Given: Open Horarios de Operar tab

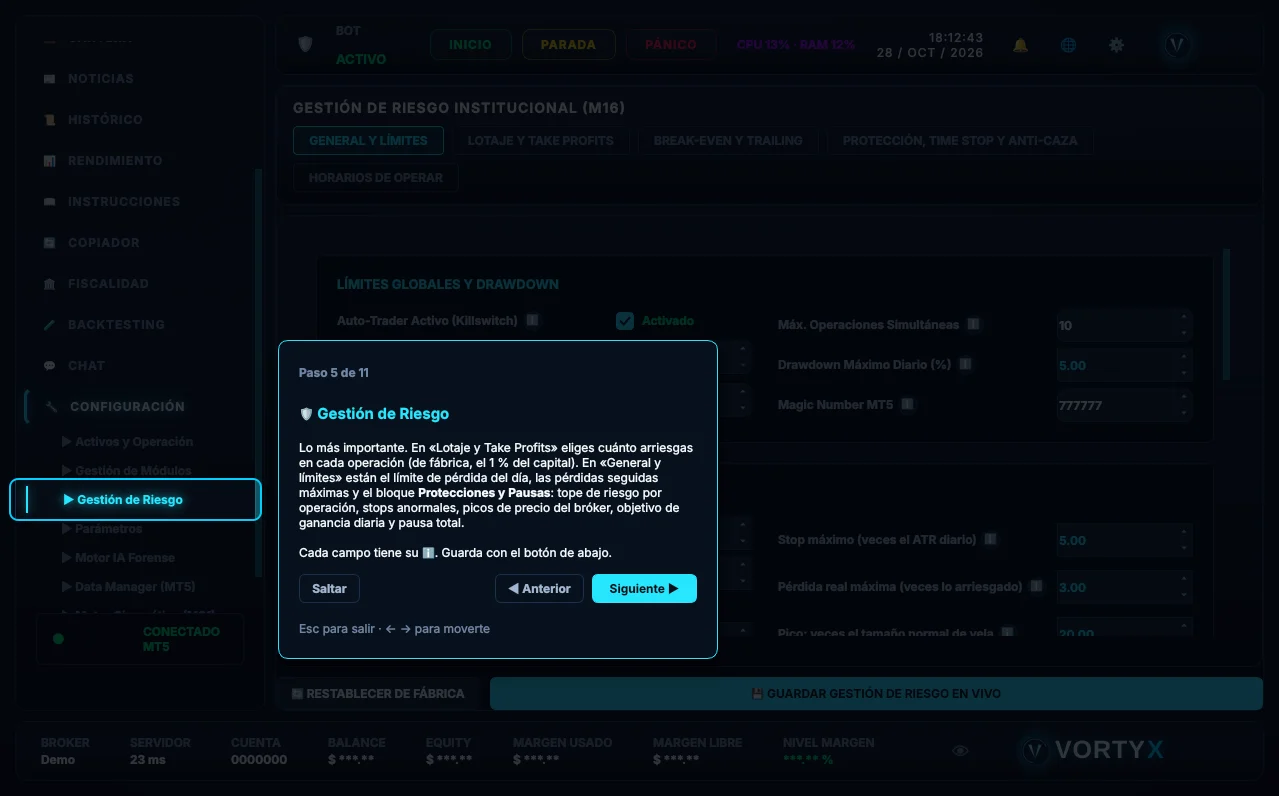Looking at the screenshot, I should 376,178.
